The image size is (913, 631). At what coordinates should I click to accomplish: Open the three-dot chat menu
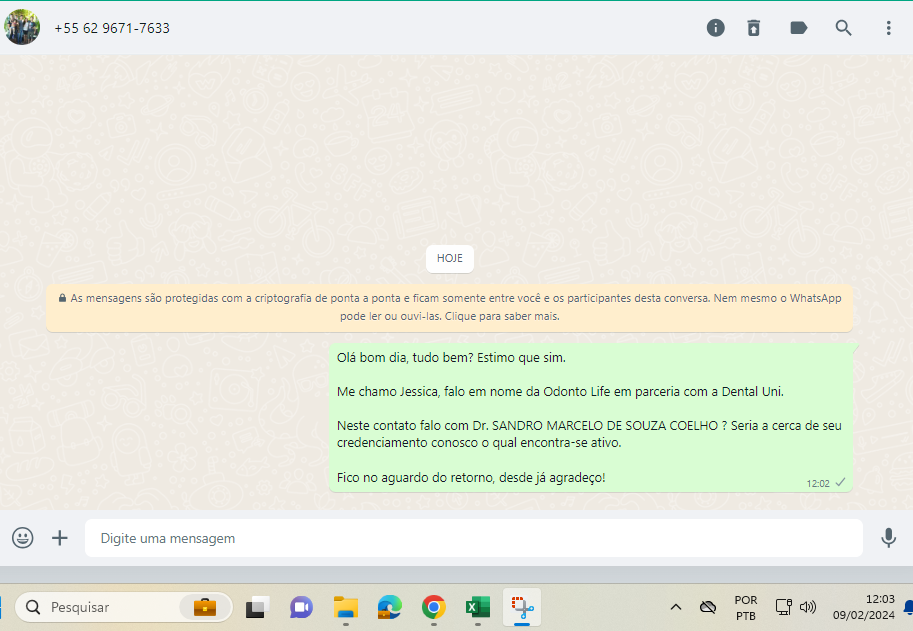coord(888,27)
